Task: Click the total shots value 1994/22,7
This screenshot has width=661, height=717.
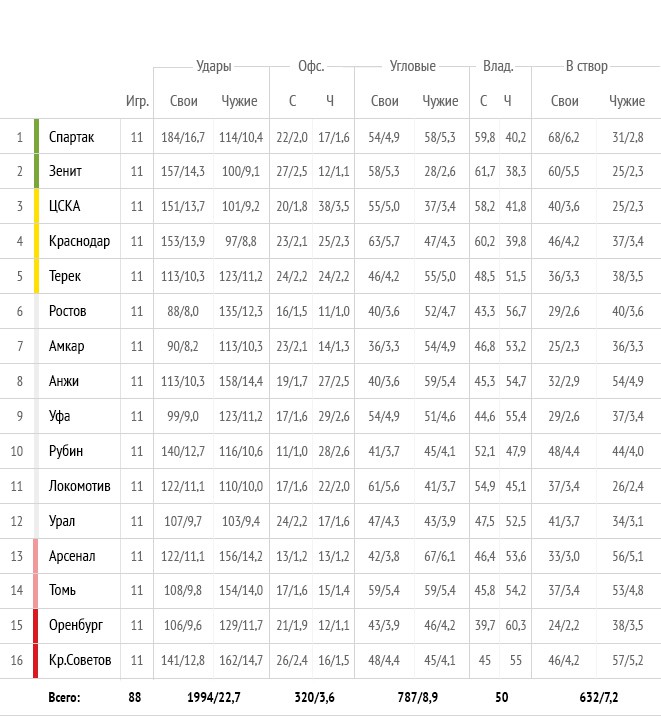Action: coord(214,697)
